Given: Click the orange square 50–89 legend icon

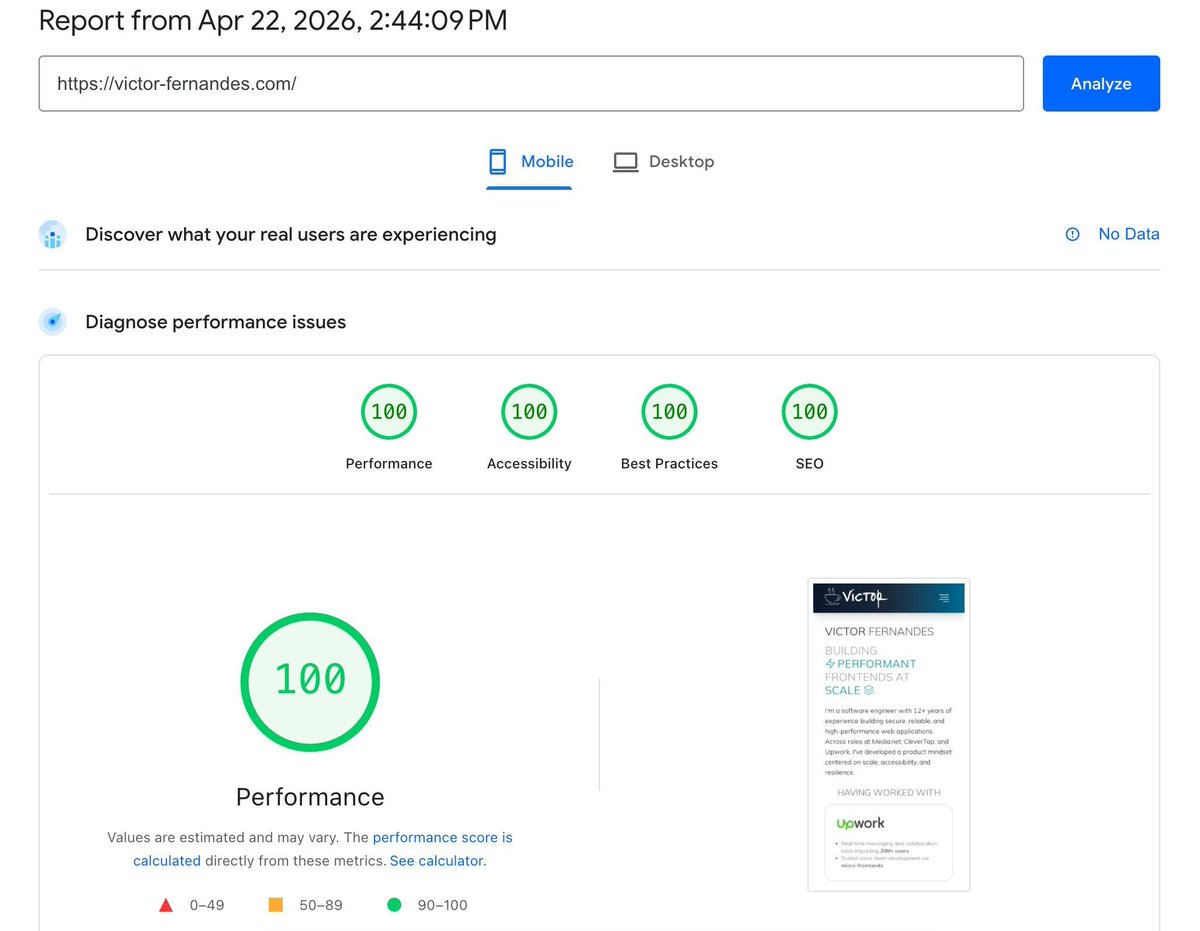Looking at the screenshot, I should 276,905.
